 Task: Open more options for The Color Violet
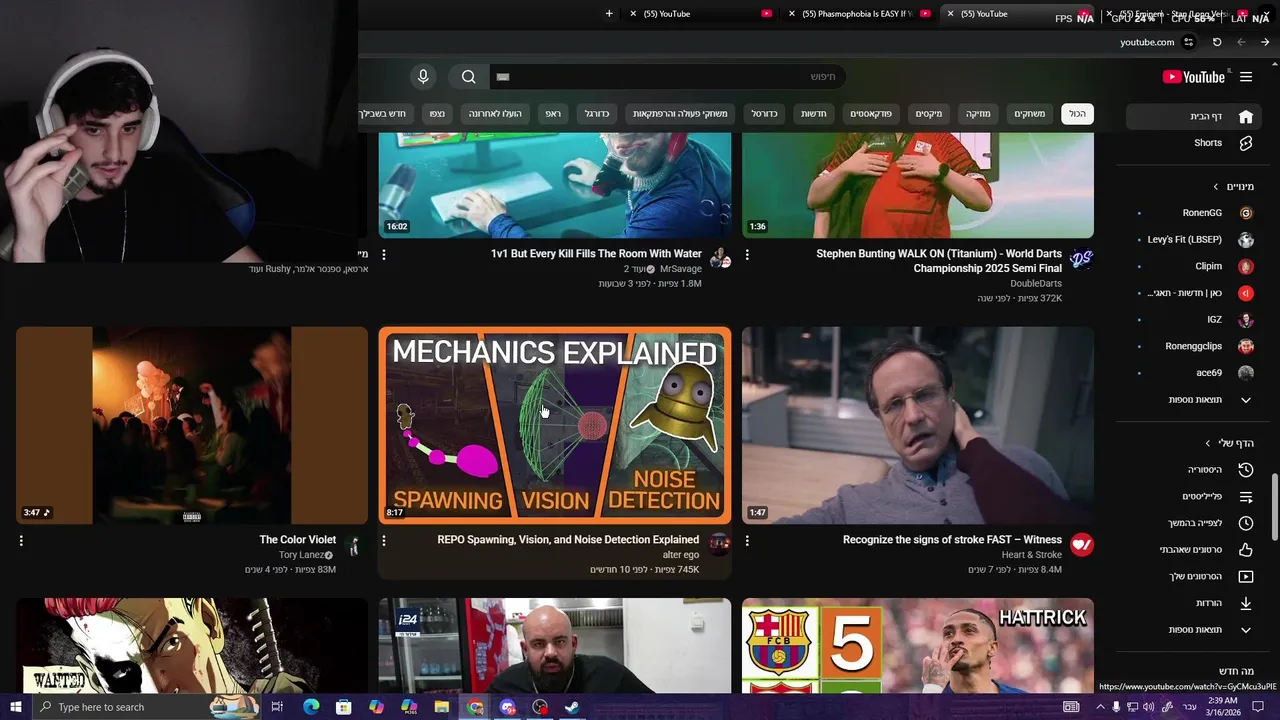21,541
